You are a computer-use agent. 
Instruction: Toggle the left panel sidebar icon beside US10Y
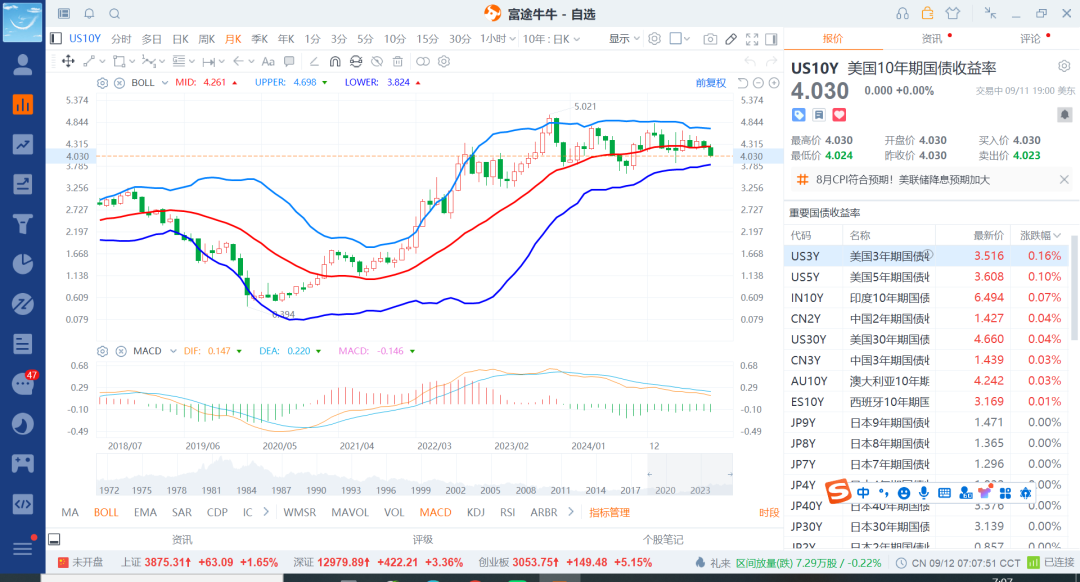coord(56,39)
